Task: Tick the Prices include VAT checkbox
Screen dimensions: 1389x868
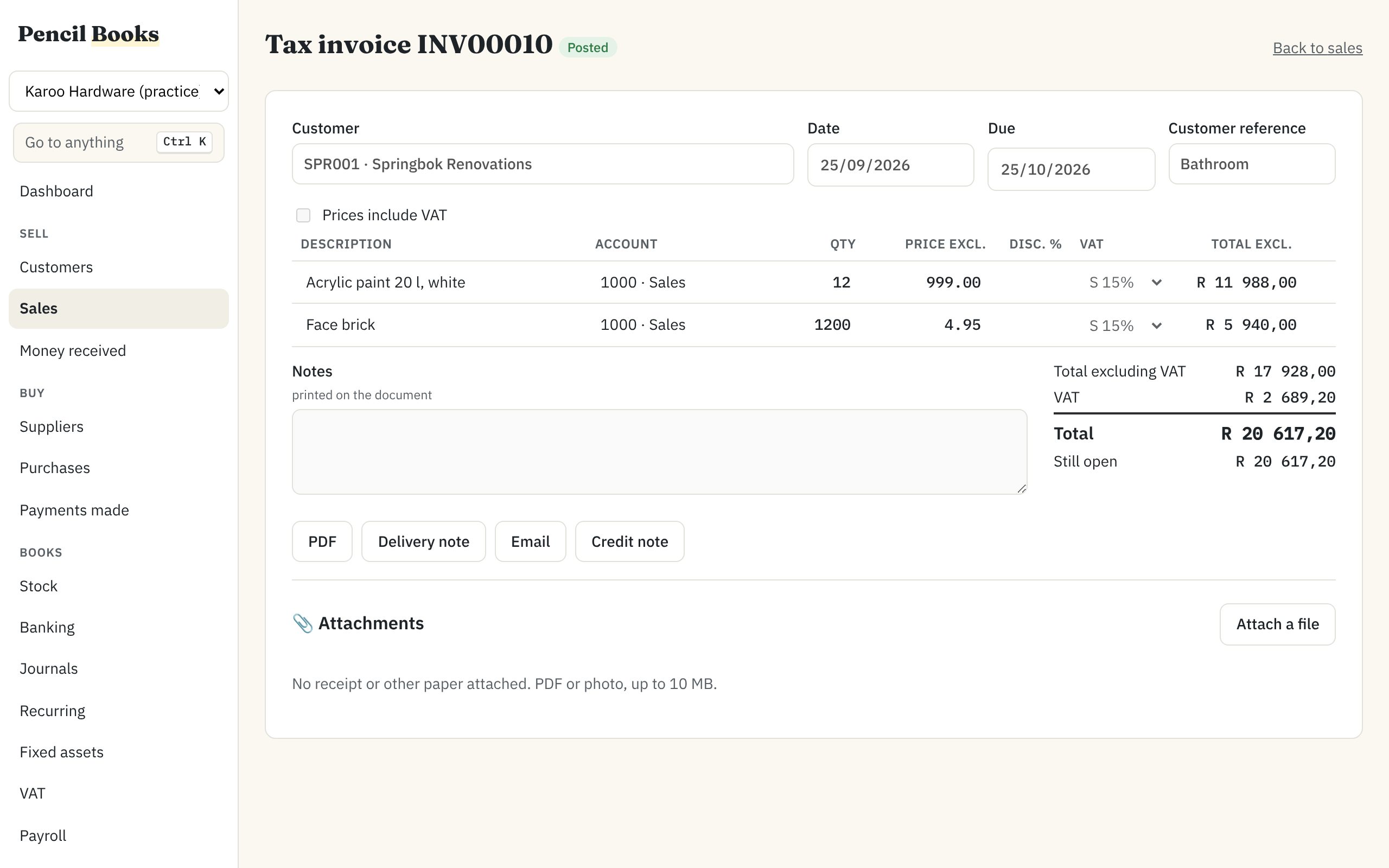Action: (303, 215)
